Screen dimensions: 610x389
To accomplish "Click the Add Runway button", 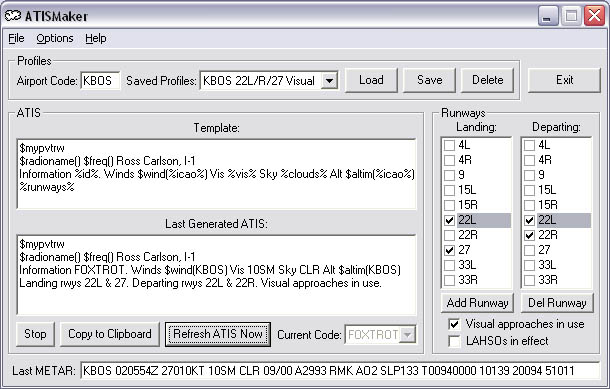I will tap(477, 303).
